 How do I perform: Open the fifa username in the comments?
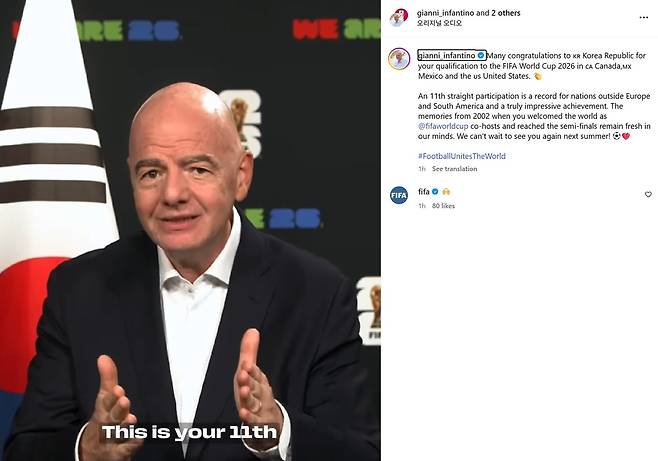423,192
